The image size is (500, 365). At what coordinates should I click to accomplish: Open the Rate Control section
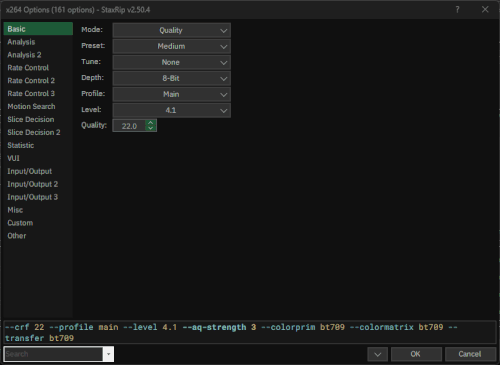(38, 68)
